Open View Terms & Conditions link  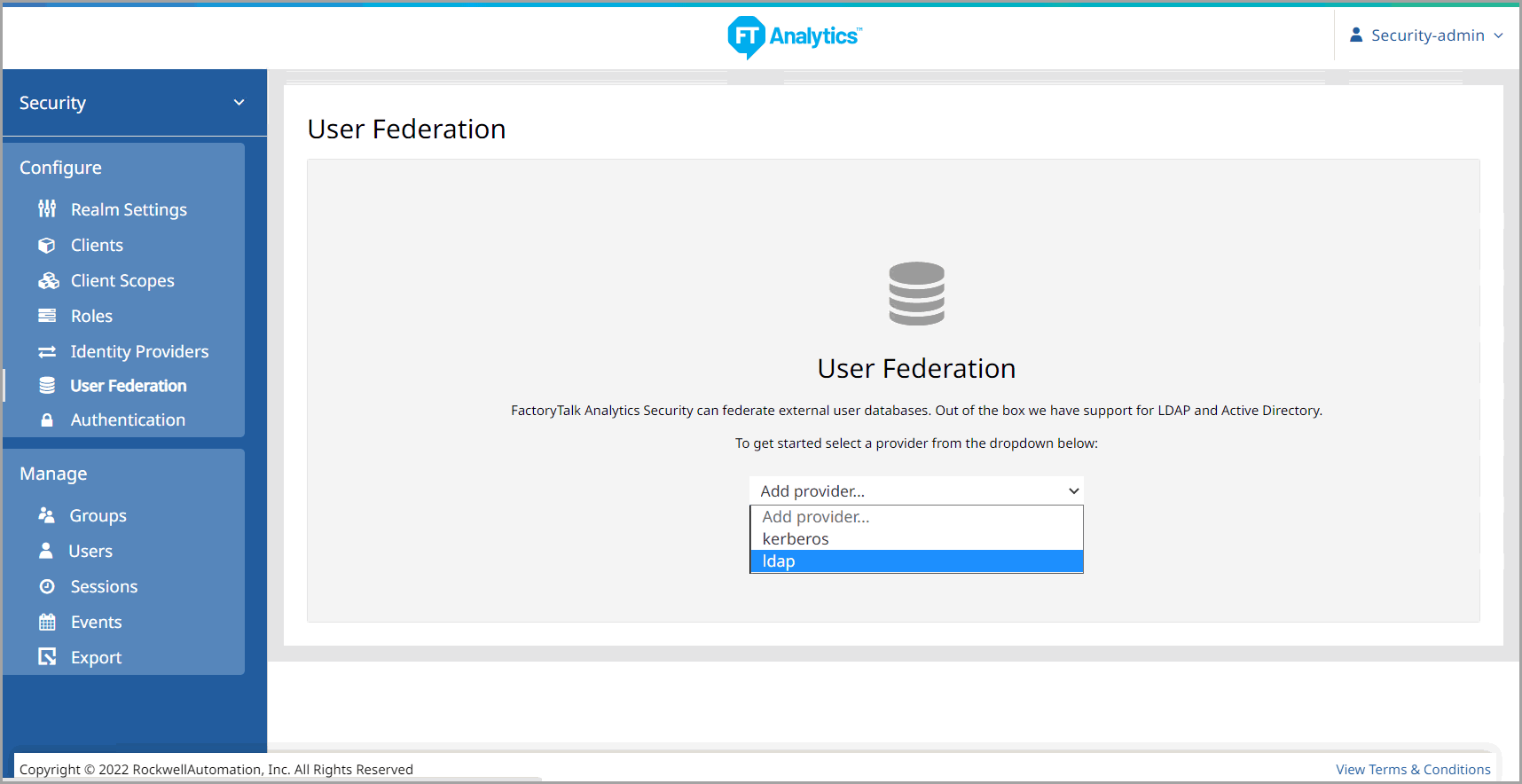tap(1412, 770)
